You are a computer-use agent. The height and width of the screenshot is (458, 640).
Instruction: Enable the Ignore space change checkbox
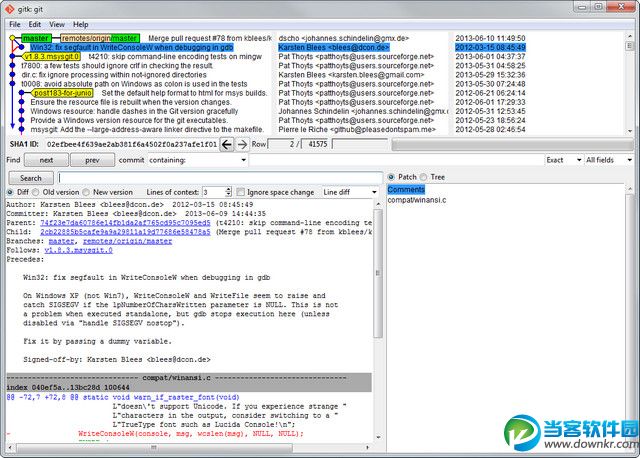coord(240,192)
